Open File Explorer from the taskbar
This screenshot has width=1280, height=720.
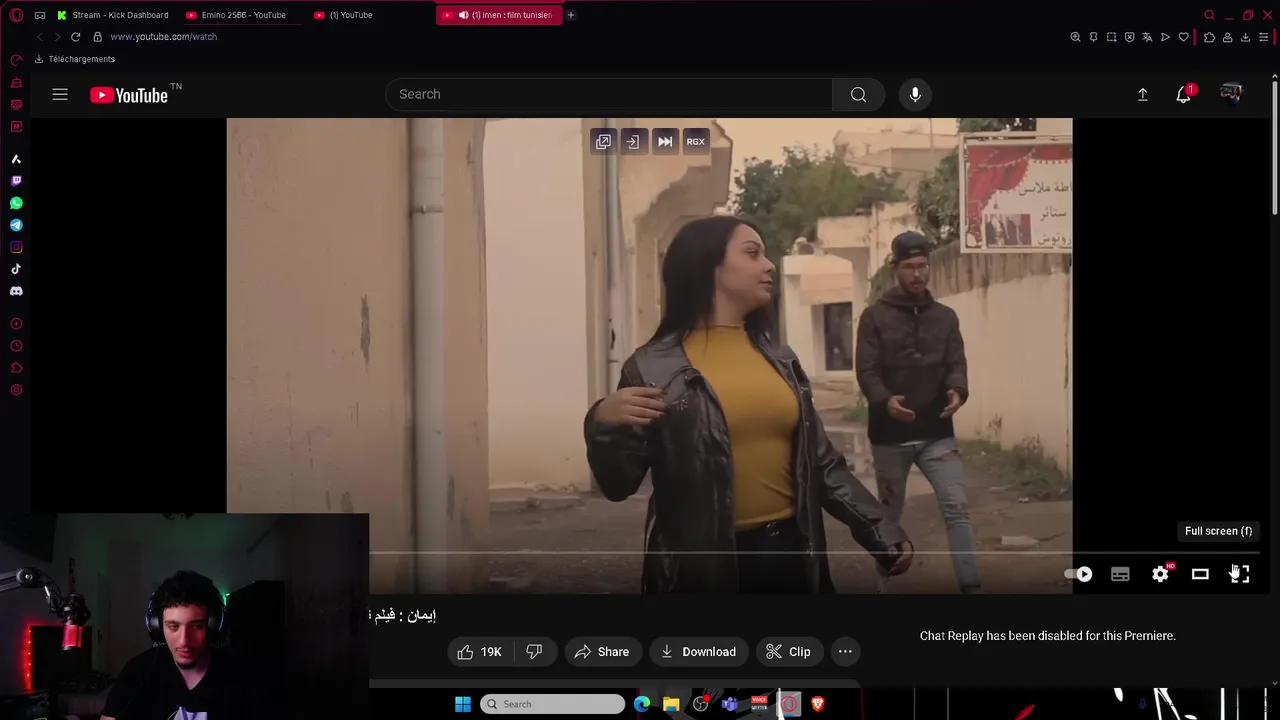pyautogui.click(x=671, y=704)
